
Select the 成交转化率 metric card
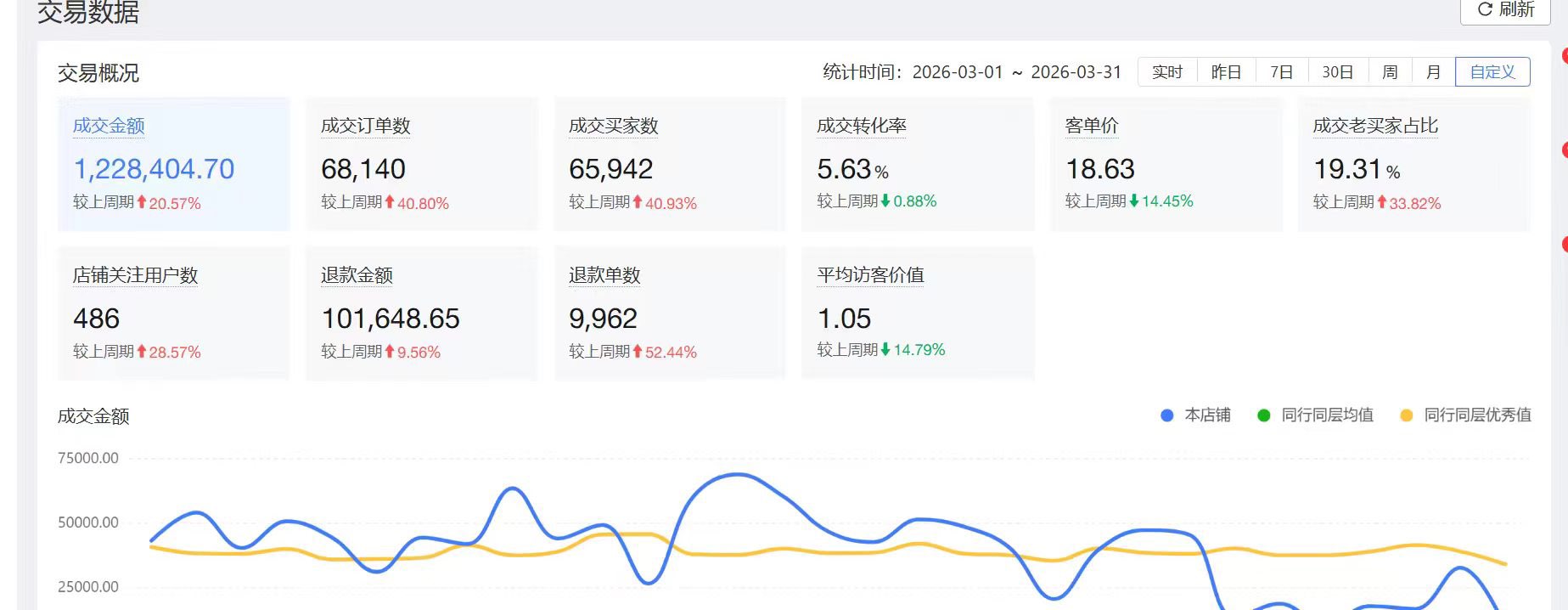[x=918, y=164]
